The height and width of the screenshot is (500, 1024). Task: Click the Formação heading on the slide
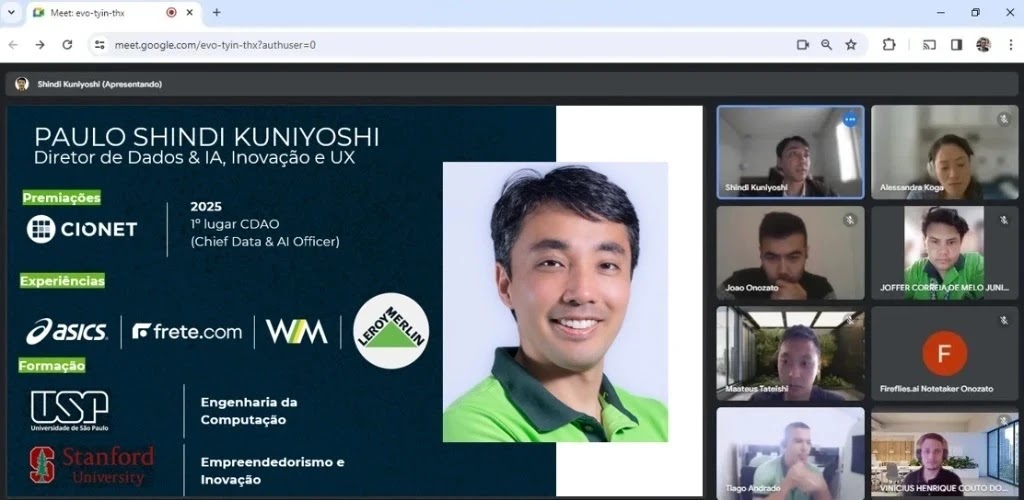(x=52, y=366)
